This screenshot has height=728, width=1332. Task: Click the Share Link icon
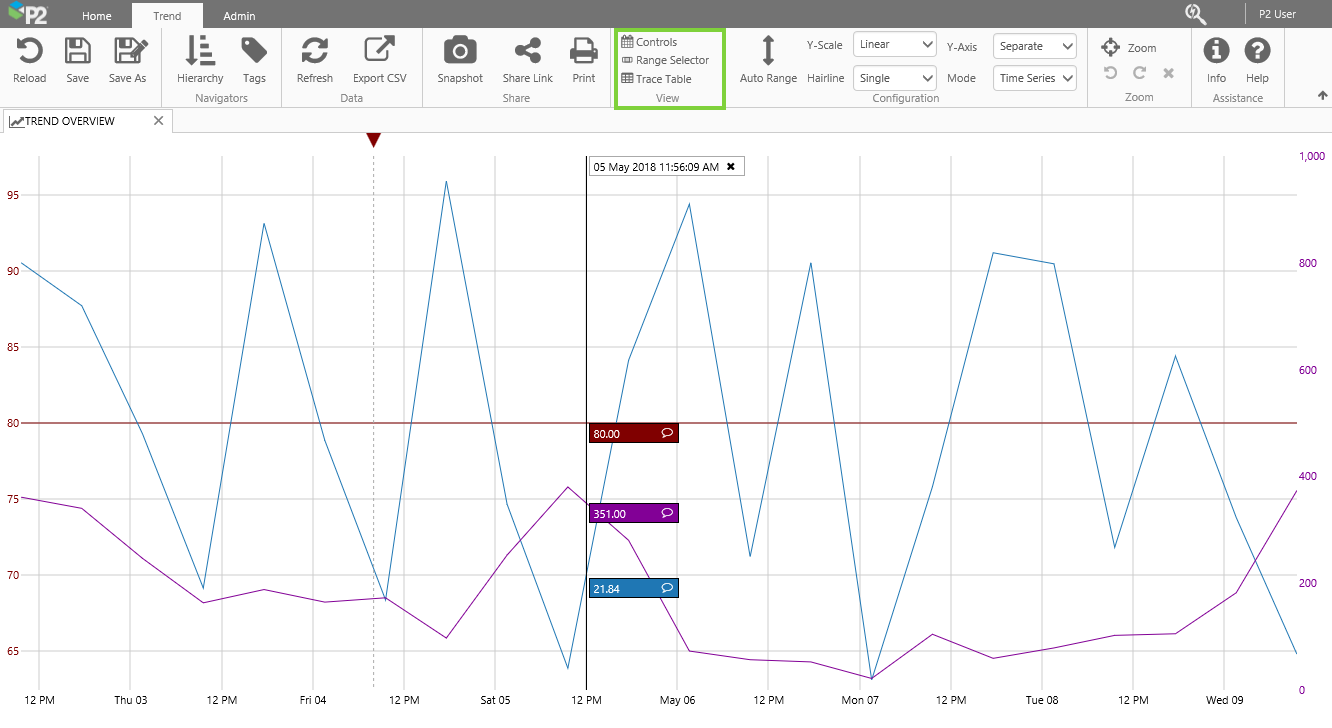(527, 52)
